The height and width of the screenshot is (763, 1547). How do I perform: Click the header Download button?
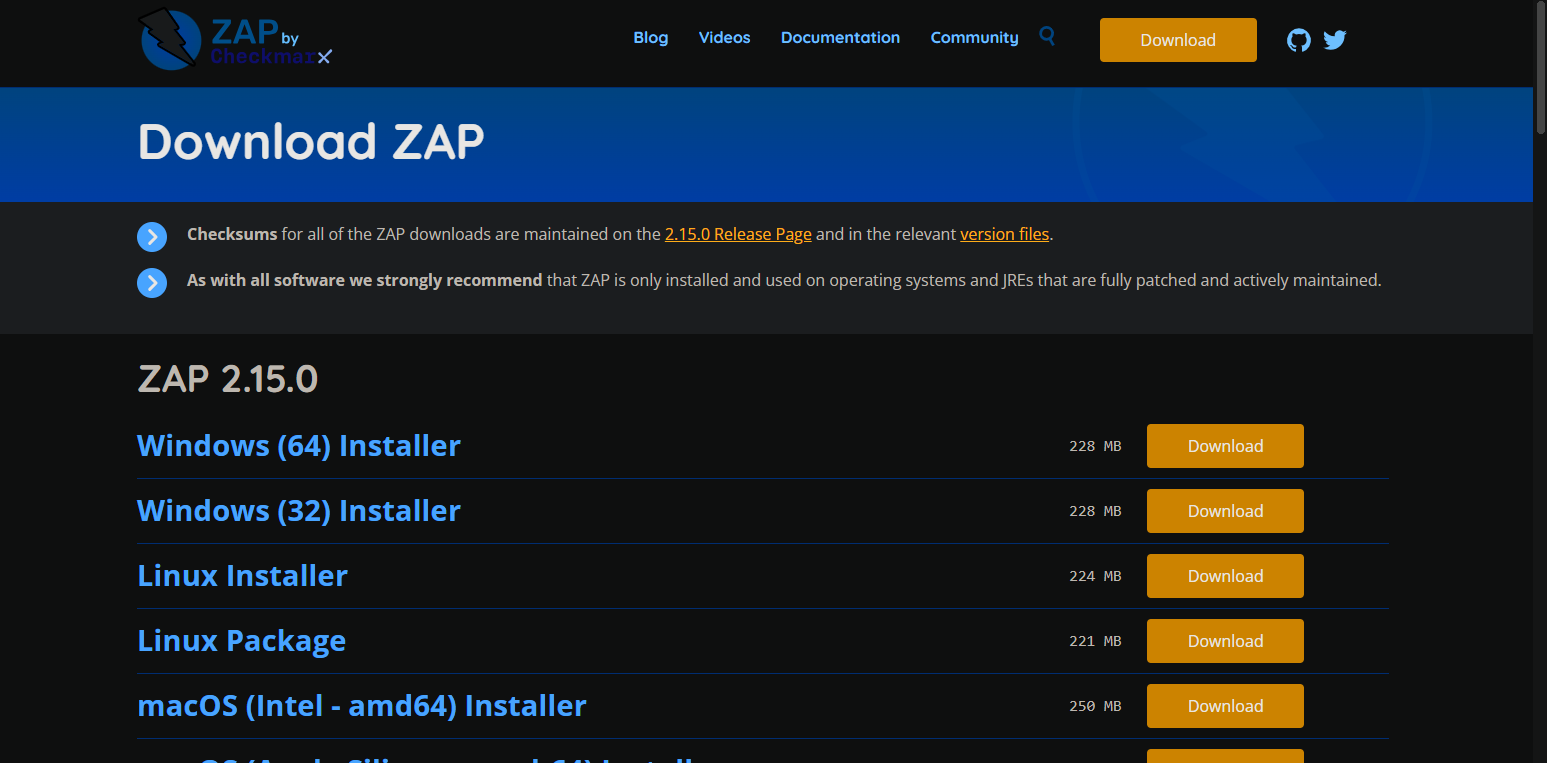coord(1178,40)
